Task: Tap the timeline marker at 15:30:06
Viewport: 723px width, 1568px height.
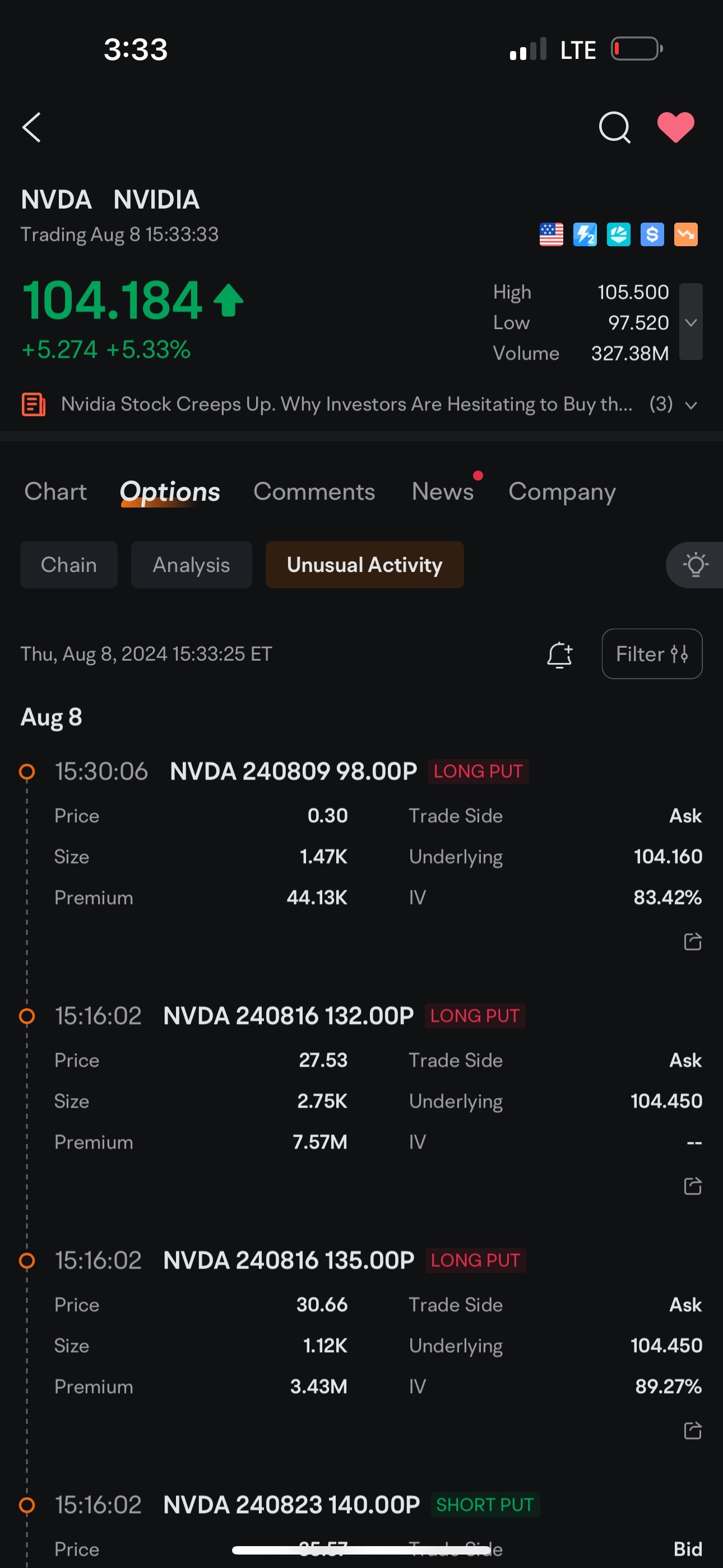Action: pyautogui.click(x=27, y=772)
